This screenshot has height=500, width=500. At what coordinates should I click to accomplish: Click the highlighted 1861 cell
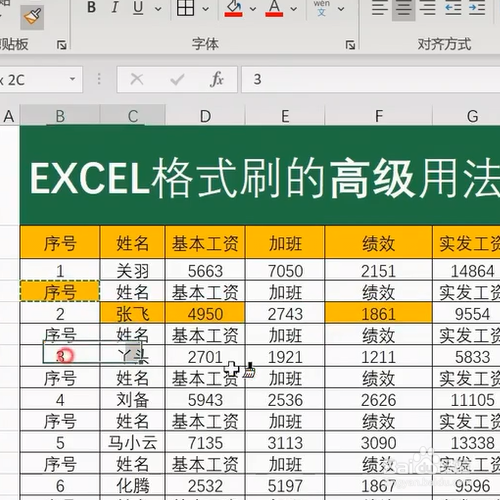379,313
